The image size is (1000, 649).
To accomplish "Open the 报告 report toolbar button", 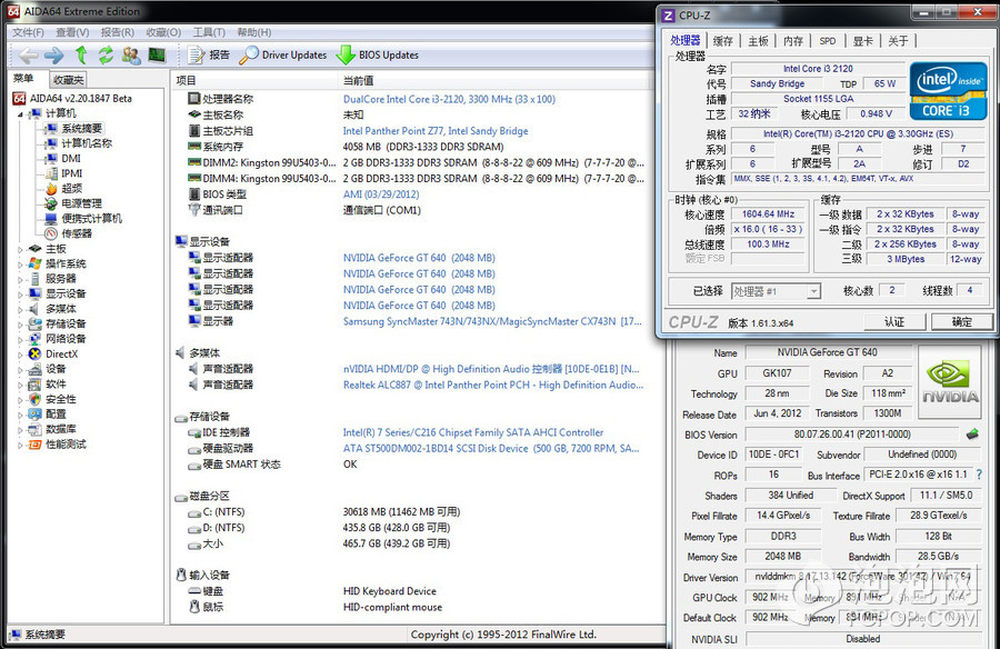I will (209, 55).
